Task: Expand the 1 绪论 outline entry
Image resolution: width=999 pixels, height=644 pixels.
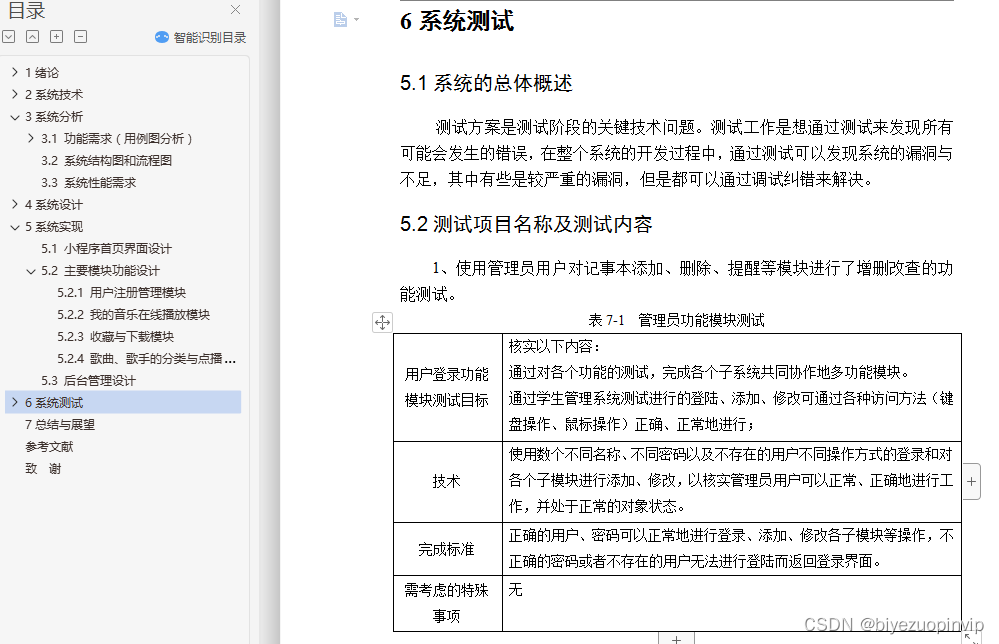Action: (x=15, y=73)
